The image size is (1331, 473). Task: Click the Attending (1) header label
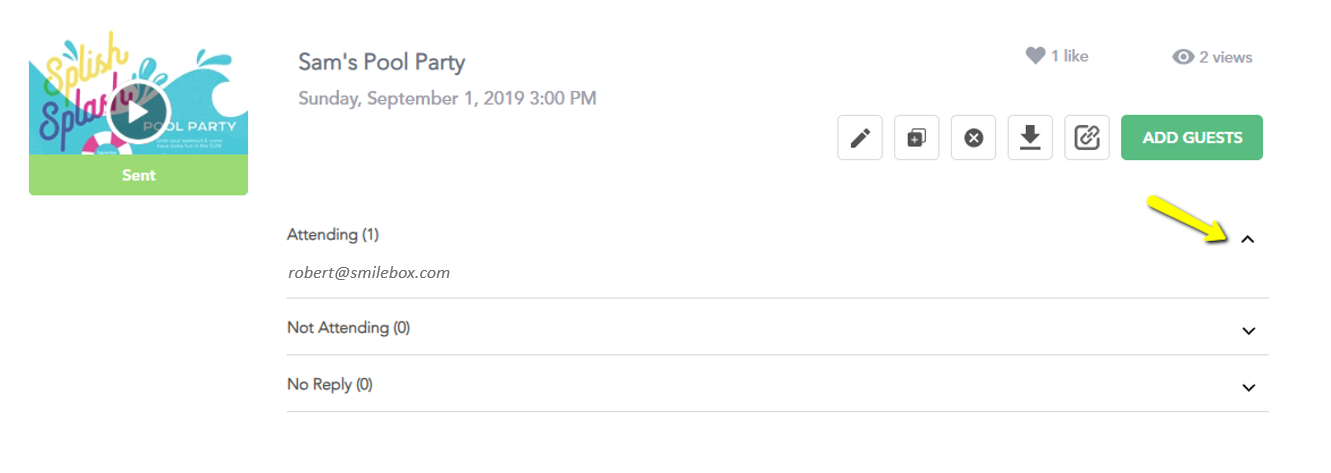tap(333, 234)
